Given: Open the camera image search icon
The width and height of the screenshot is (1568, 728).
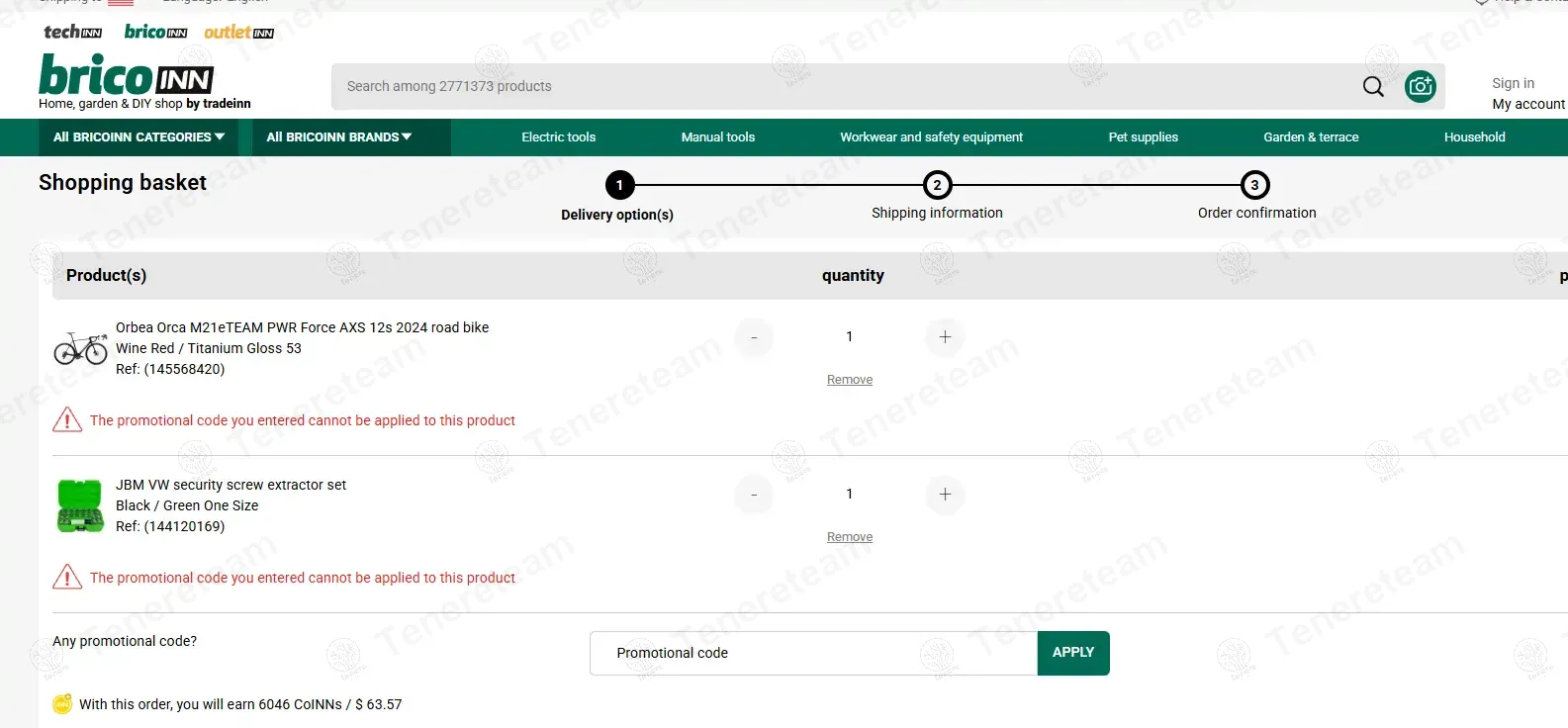Looking at the screenshot, I should click(1420, 87).
